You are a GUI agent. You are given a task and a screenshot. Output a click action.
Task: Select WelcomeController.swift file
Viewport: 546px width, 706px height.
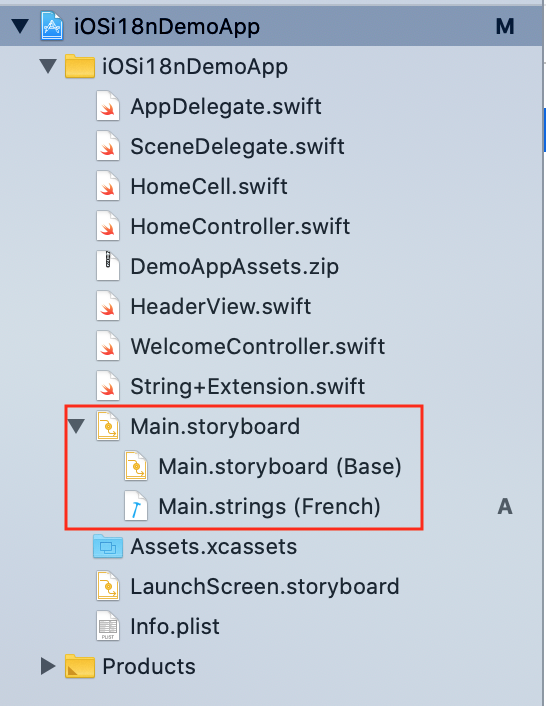(258, 346)
